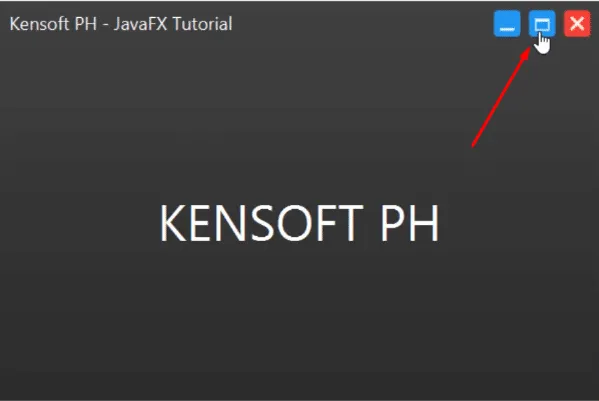The width and height of the screenshot is (599, 401).
Task: Click the letter 'K' starting the large label
Action: pos(172,223)
